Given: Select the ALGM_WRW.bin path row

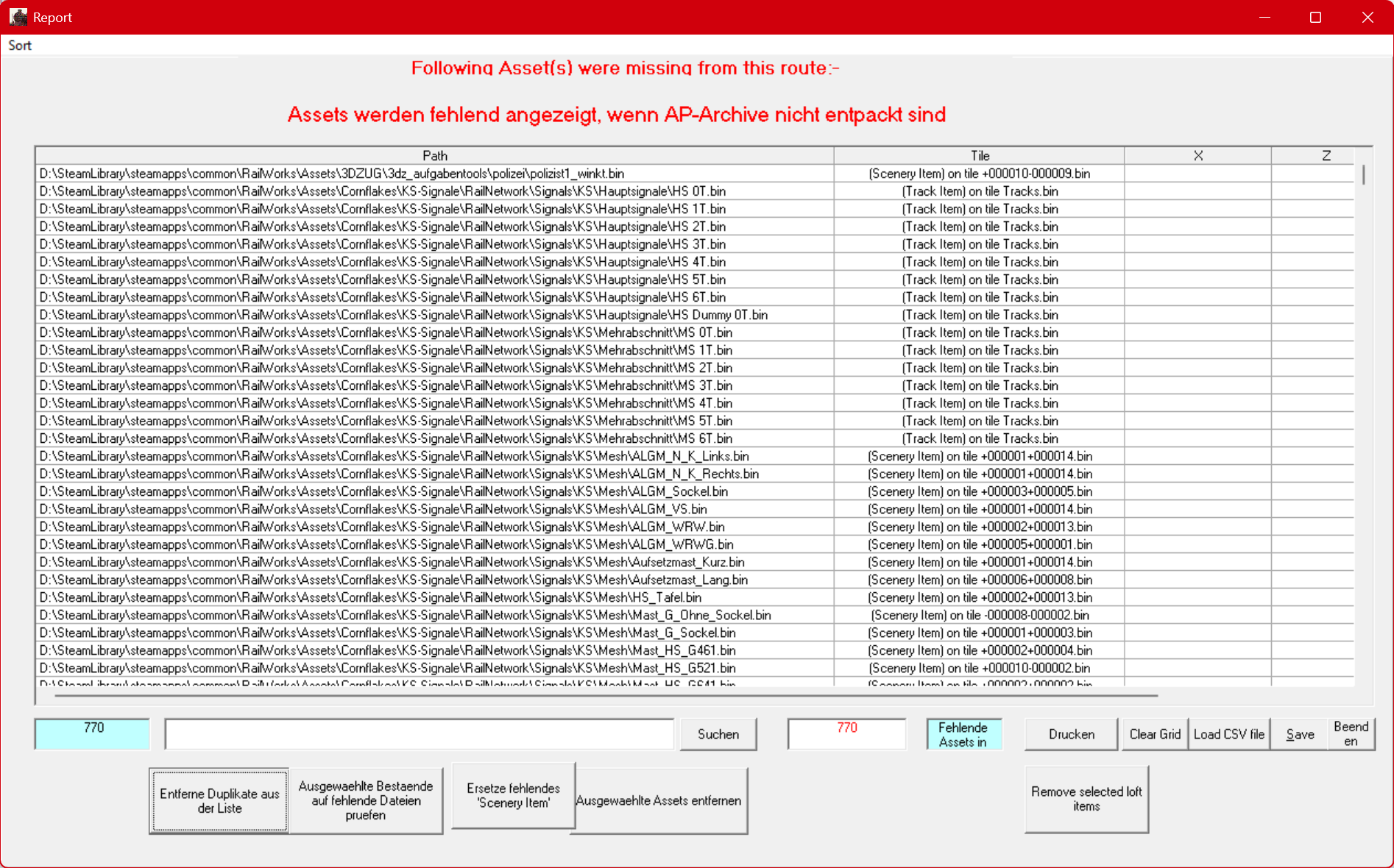Looking at the screenshot, I should coord(435,527).
